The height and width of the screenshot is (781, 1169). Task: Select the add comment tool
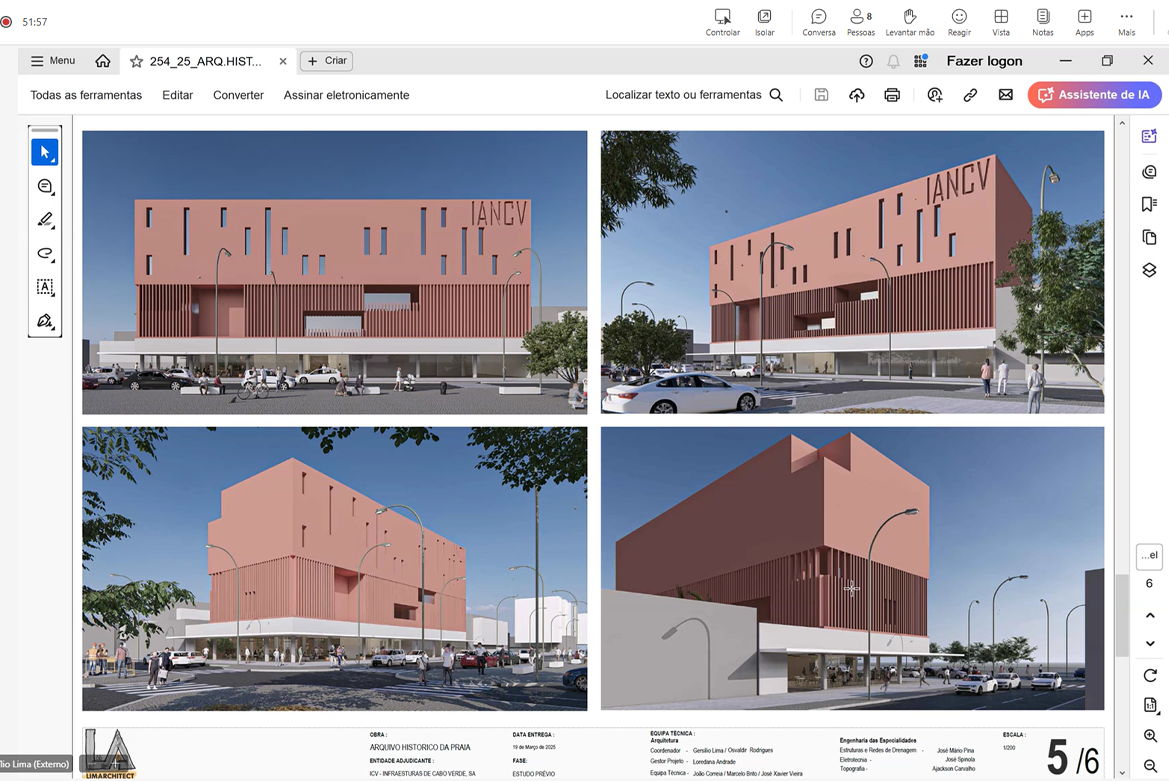tap(45, 186)
